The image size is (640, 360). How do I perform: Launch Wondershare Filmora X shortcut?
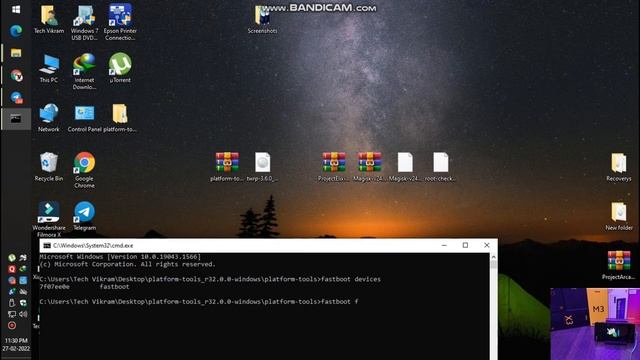(x=49, y=219)
